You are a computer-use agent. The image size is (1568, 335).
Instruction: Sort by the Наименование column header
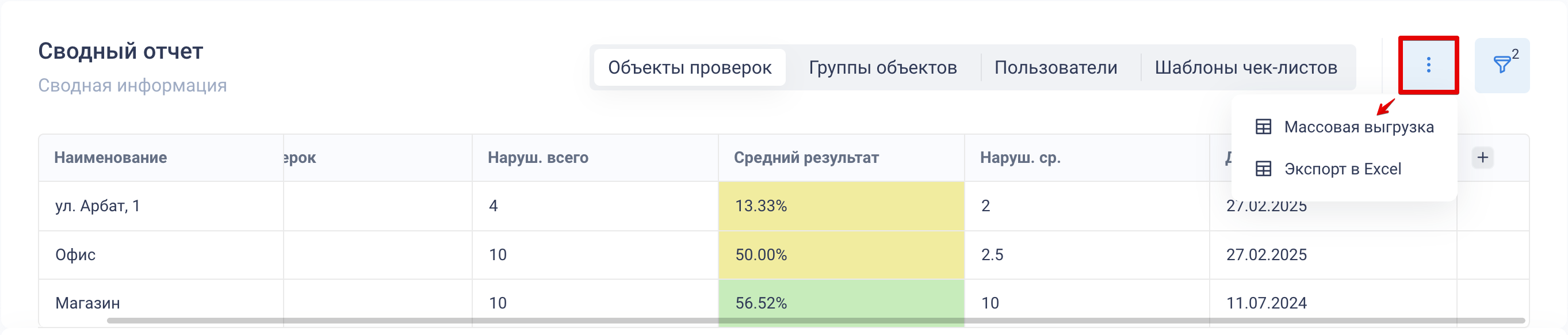110,158
